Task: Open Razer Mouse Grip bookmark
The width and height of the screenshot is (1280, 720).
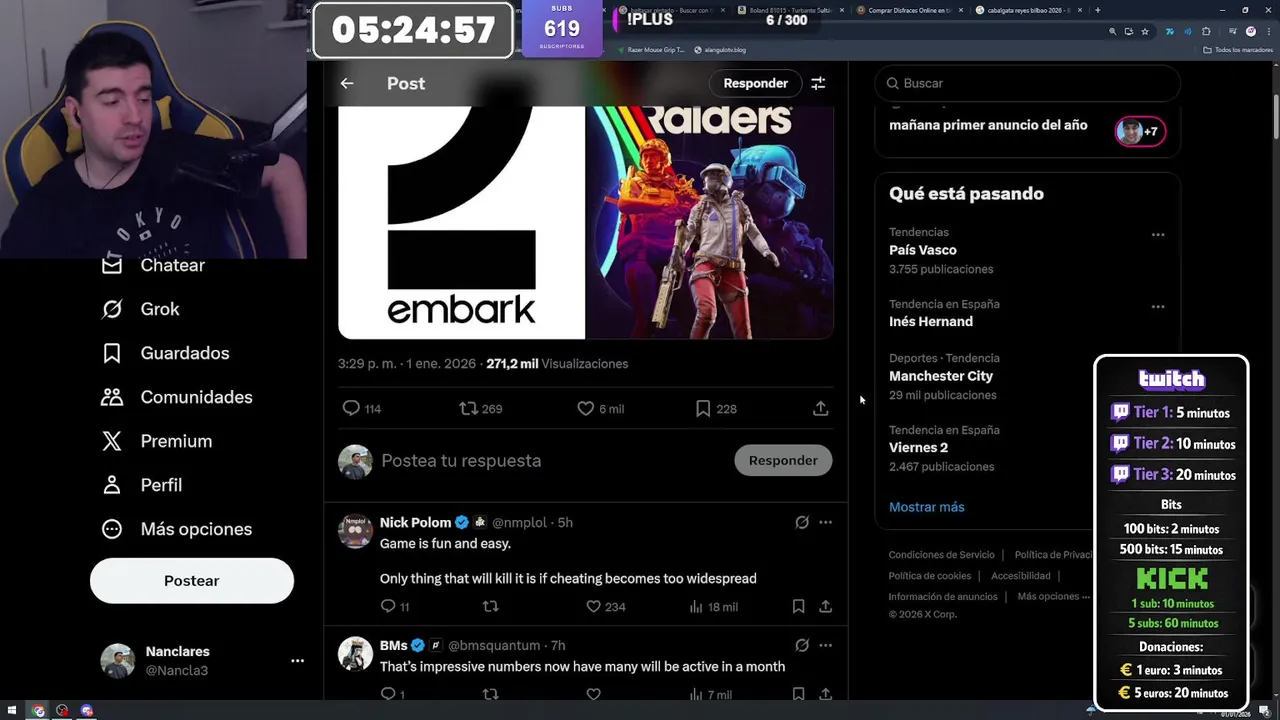Action: tap(651, 49)
